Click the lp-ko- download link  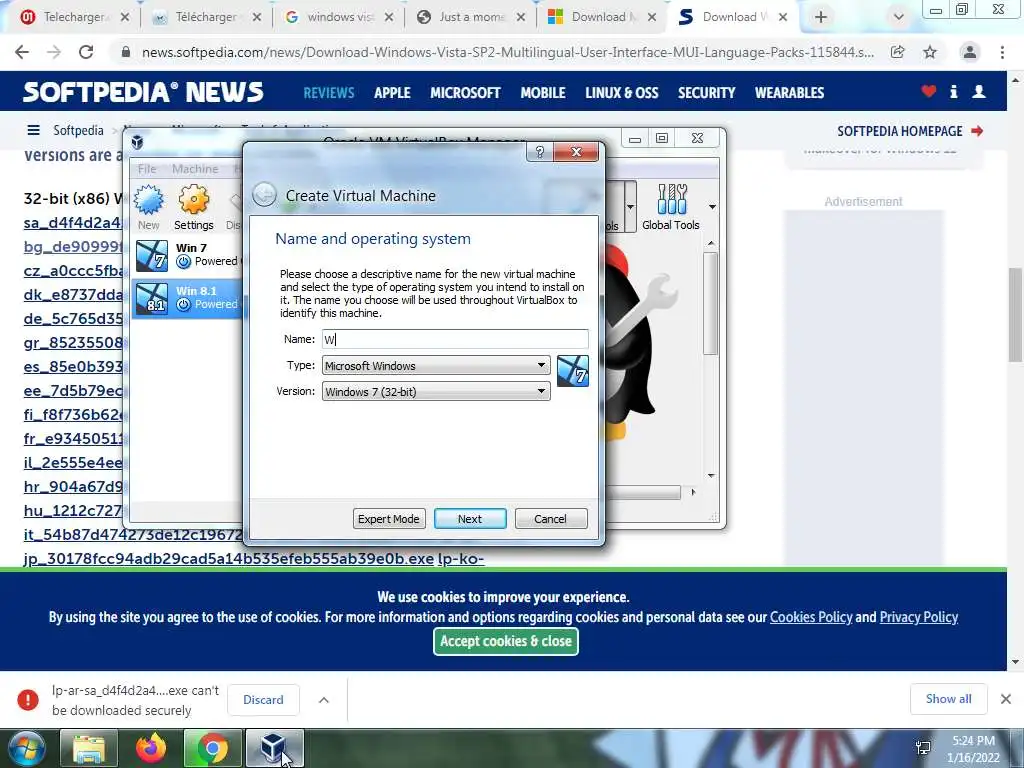pos(461,559)
